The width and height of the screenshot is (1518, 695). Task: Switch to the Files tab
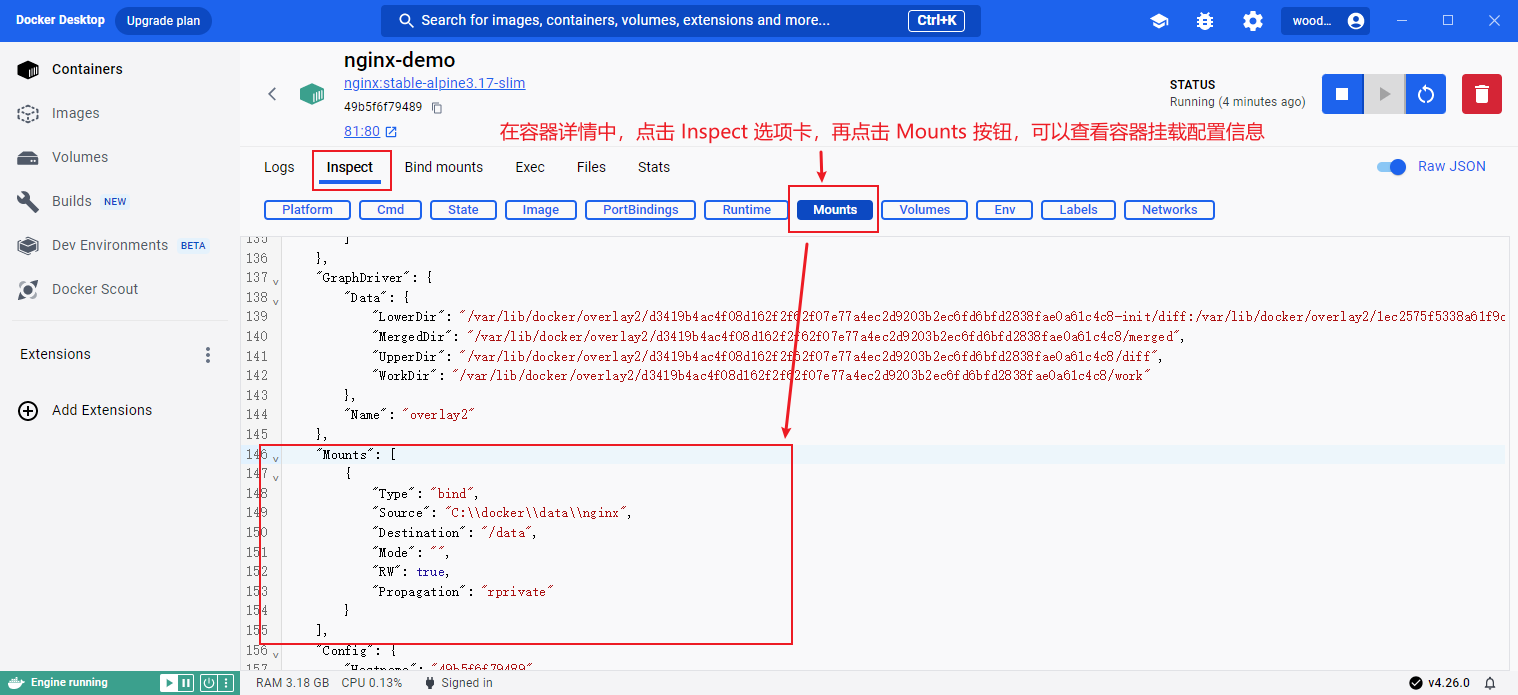(591, 167)
